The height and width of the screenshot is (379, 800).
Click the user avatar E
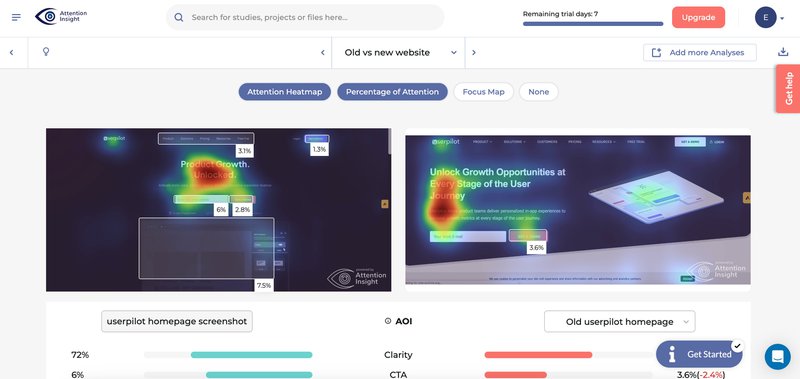tap(765, 17)
